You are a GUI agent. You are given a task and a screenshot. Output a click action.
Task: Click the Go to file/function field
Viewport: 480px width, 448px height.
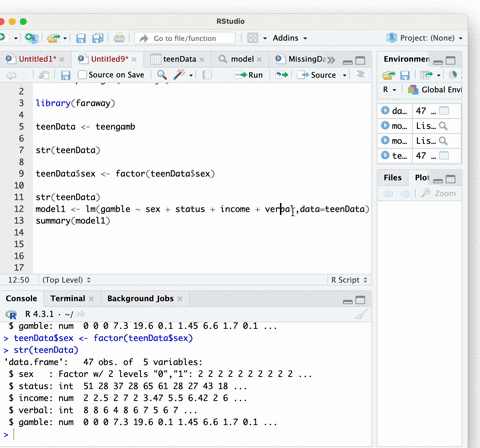tap(185, 38)
